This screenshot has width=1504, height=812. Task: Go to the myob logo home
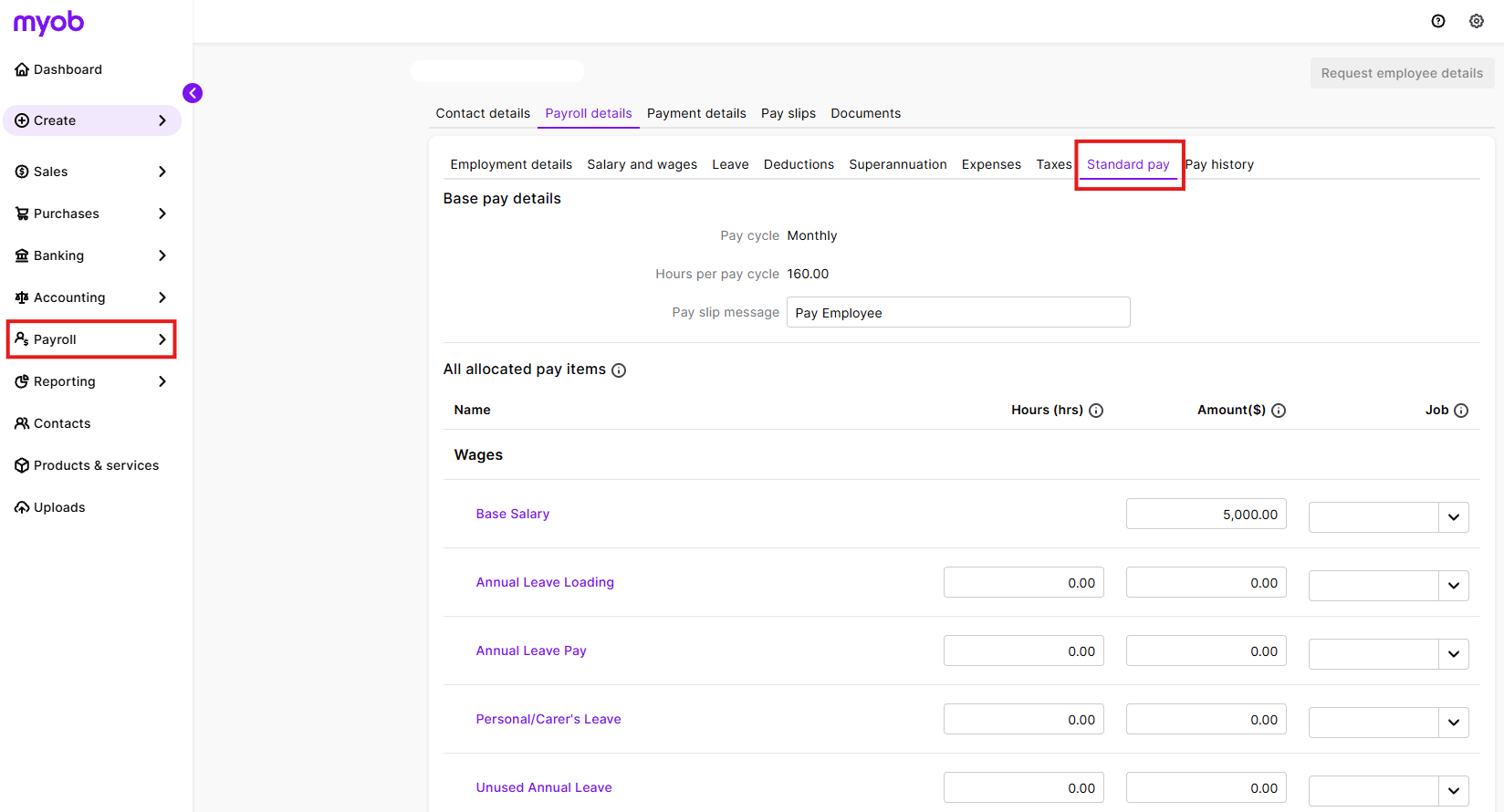click(x=48, y=23)
